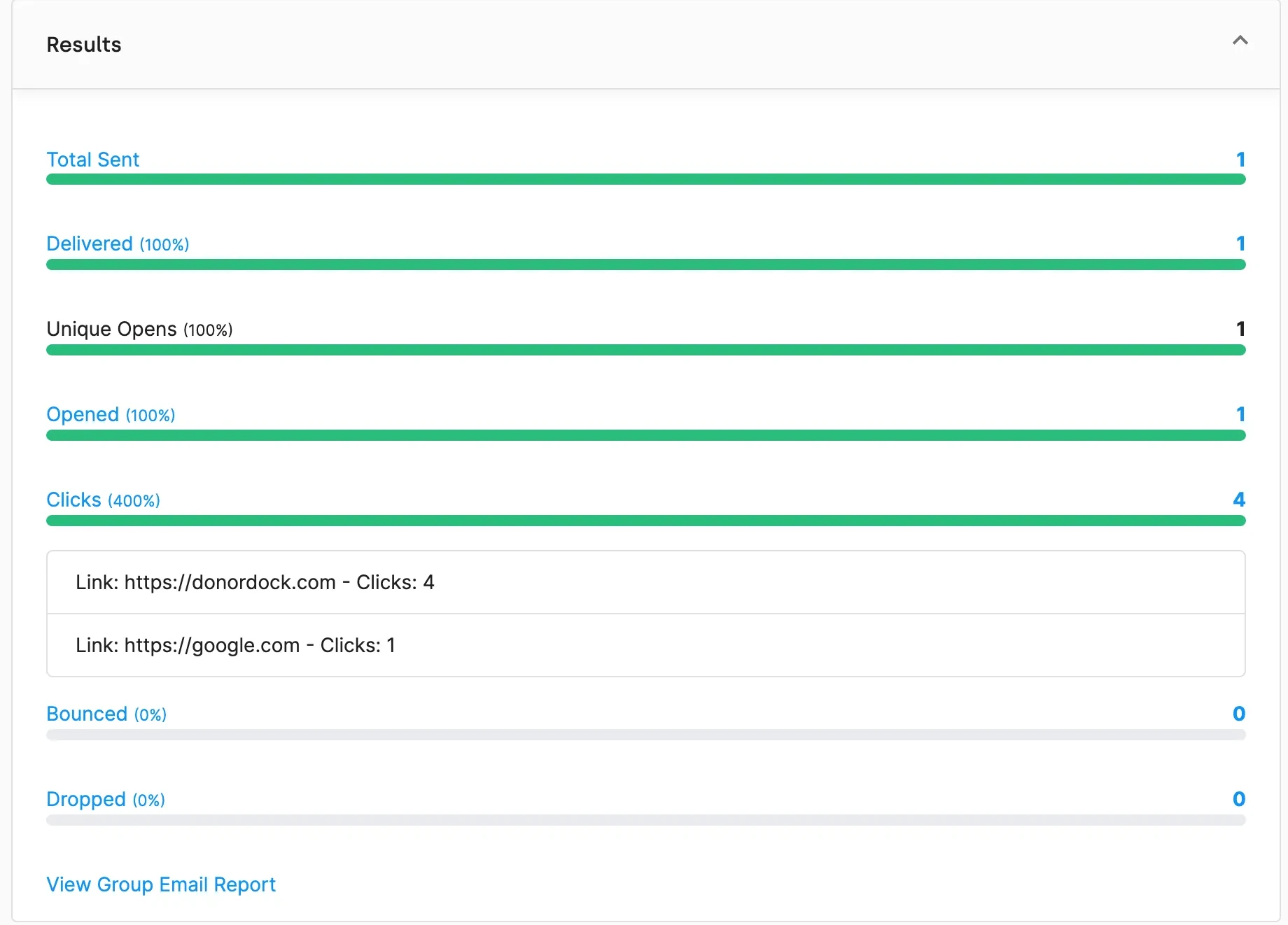Click the Unique Opens progress bar
Viewport: 1288px width, 925px height.
[x=645, y=350]
